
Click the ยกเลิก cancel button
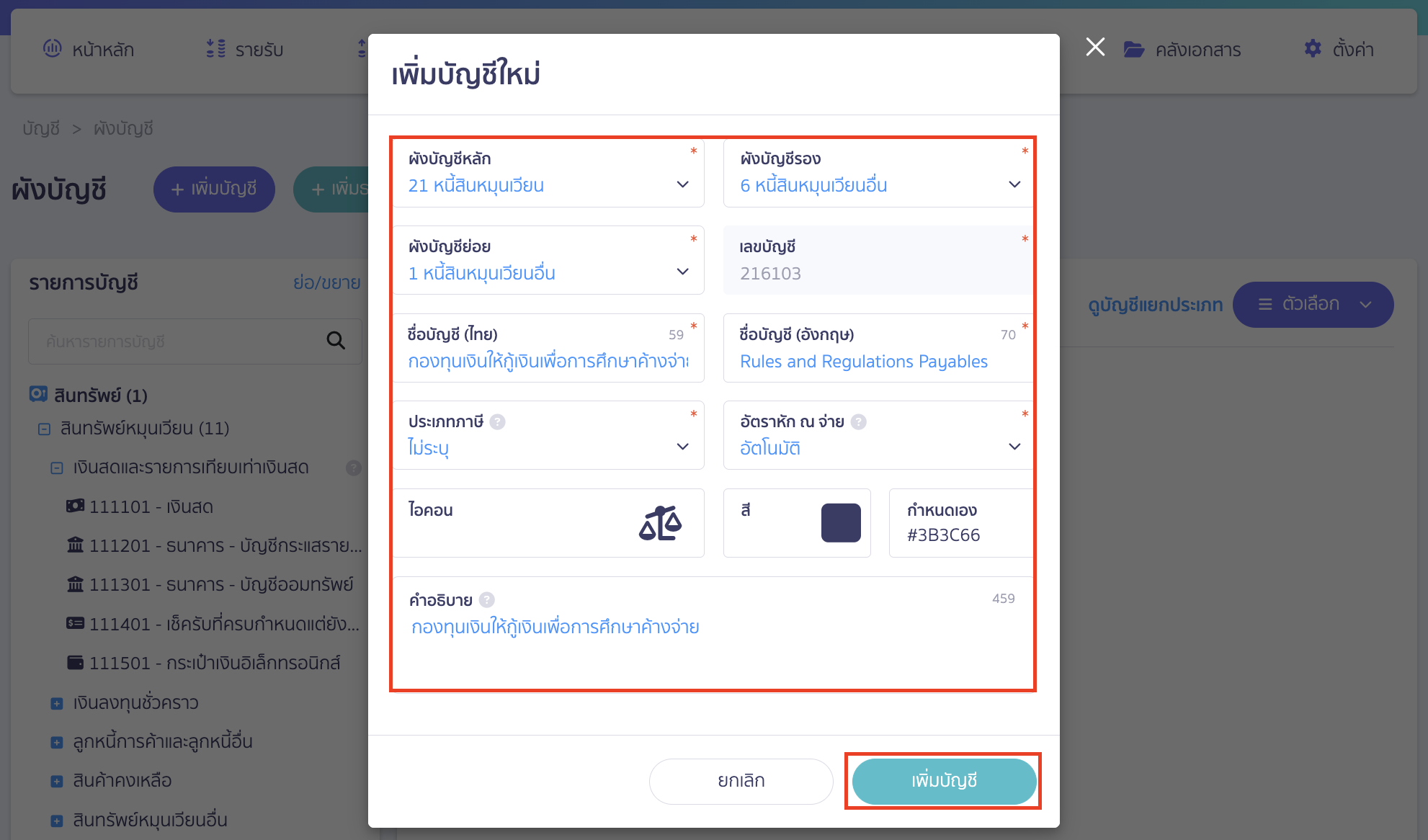pyautogui.click(x=741, y=781)
